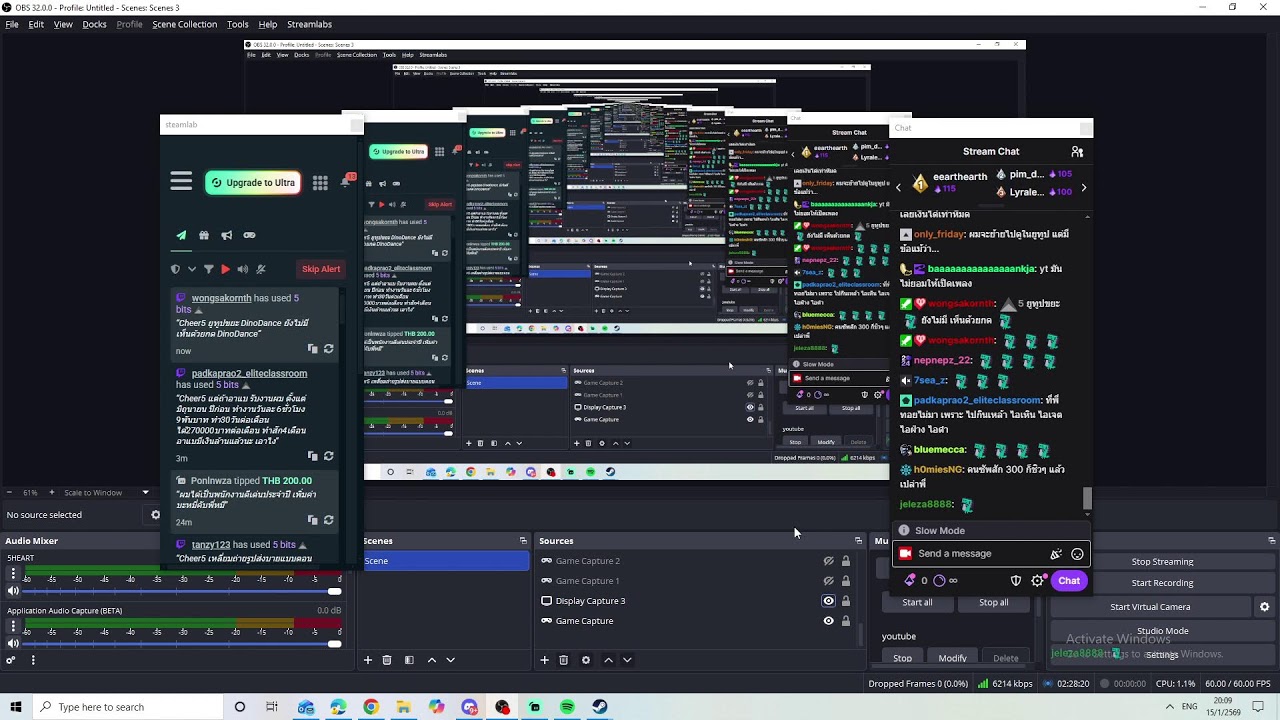Remove the selected scene with trash icon

[x=387, y=660]
